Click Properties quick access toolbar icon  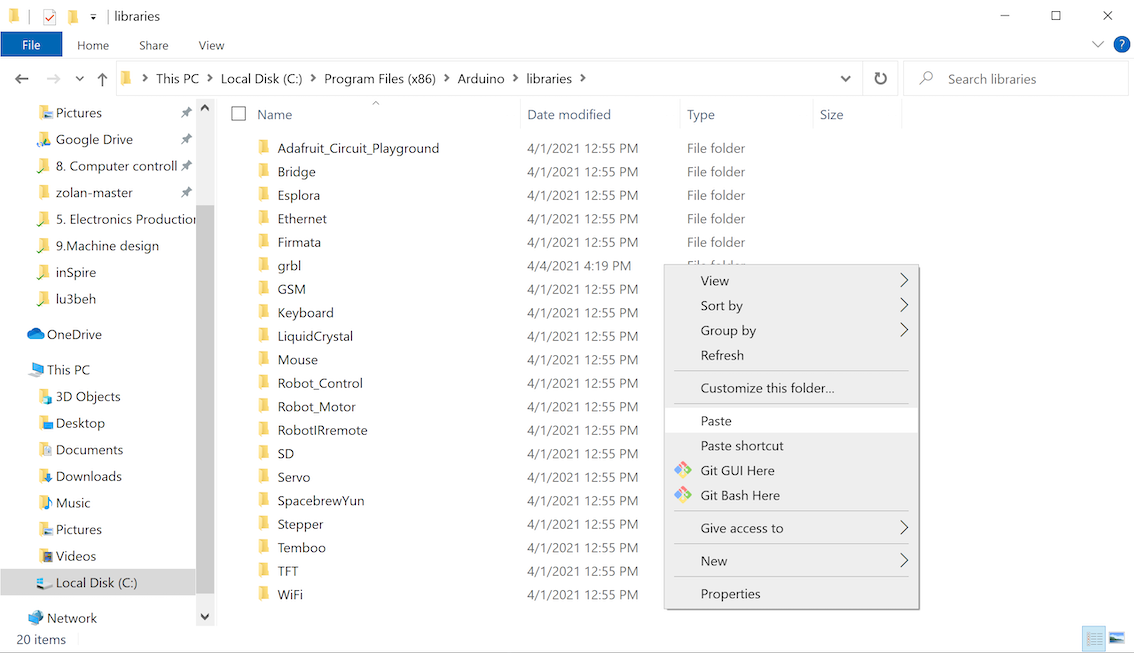[49, 16]
